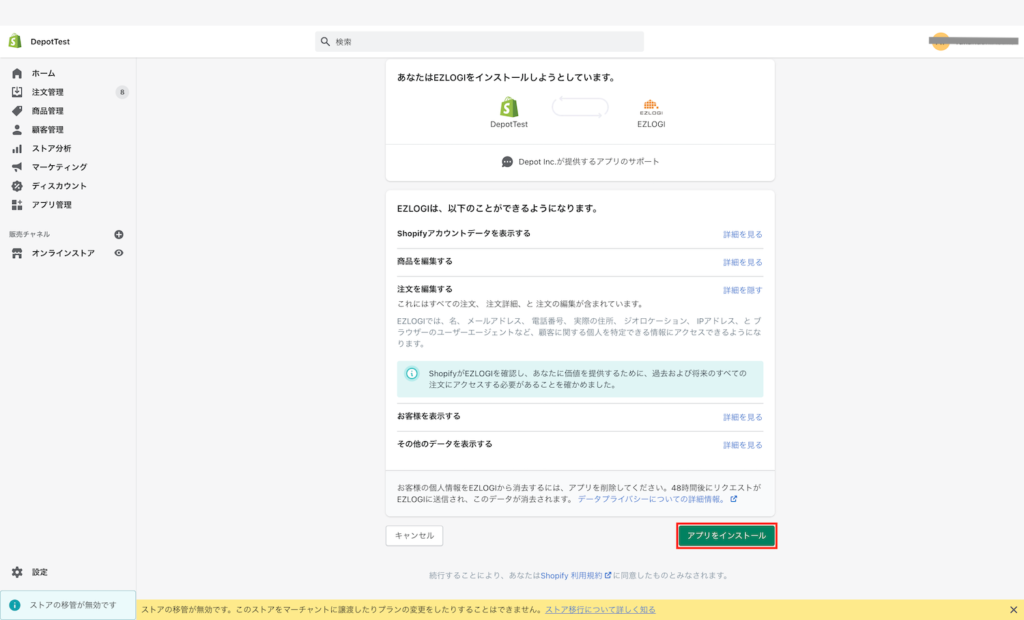Dismiss the yellow store transfer banner

pyautogui.click(x=1012, y=609)
